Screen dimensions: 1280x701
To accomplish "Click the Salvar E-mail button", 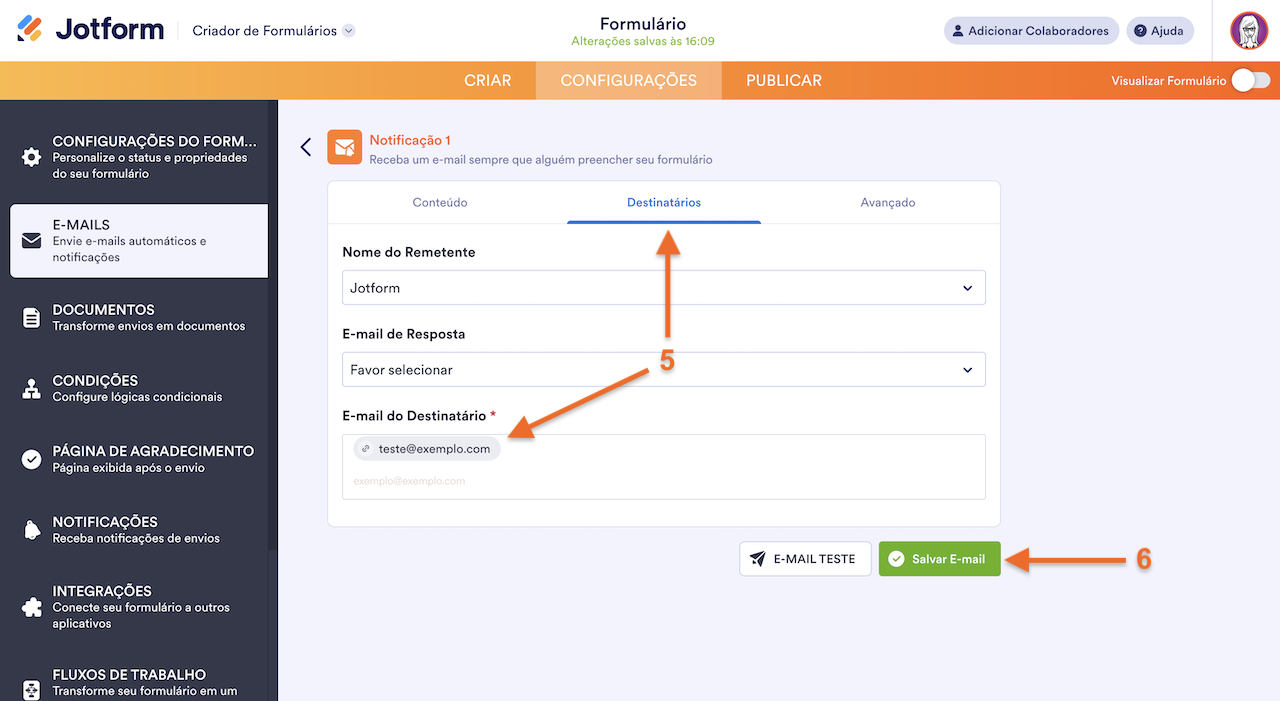I will (939, 559).
